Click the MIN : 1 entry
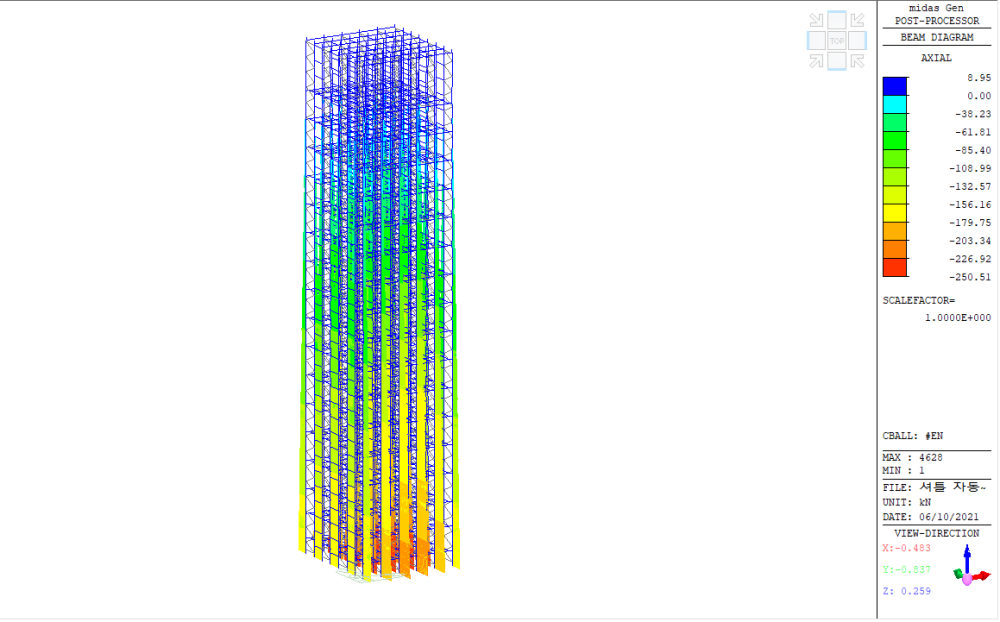 click(x=904, y=471)
